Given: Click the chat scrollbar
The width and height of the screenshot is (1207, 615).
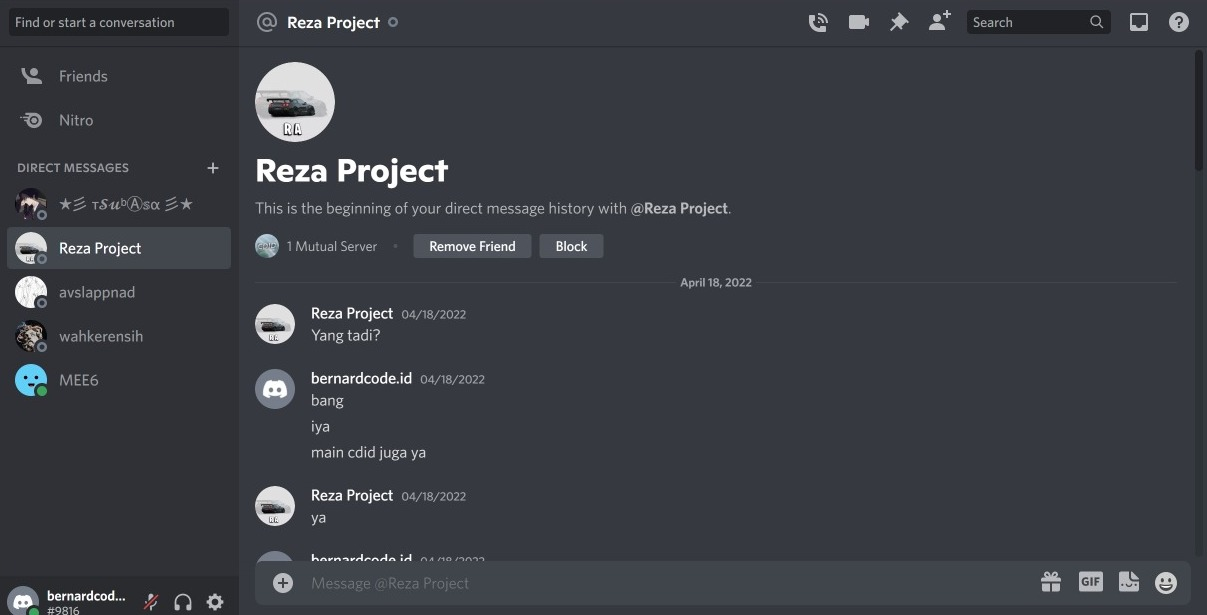Looking at the screenshot, I should [1199, 110].
